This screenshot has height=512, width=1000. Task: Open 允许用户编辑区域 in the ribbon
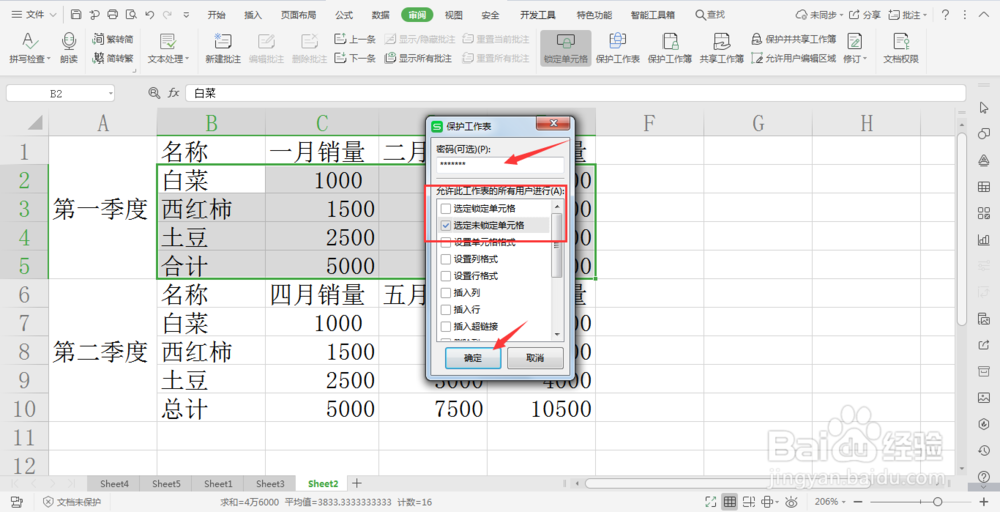coord(793,58)
